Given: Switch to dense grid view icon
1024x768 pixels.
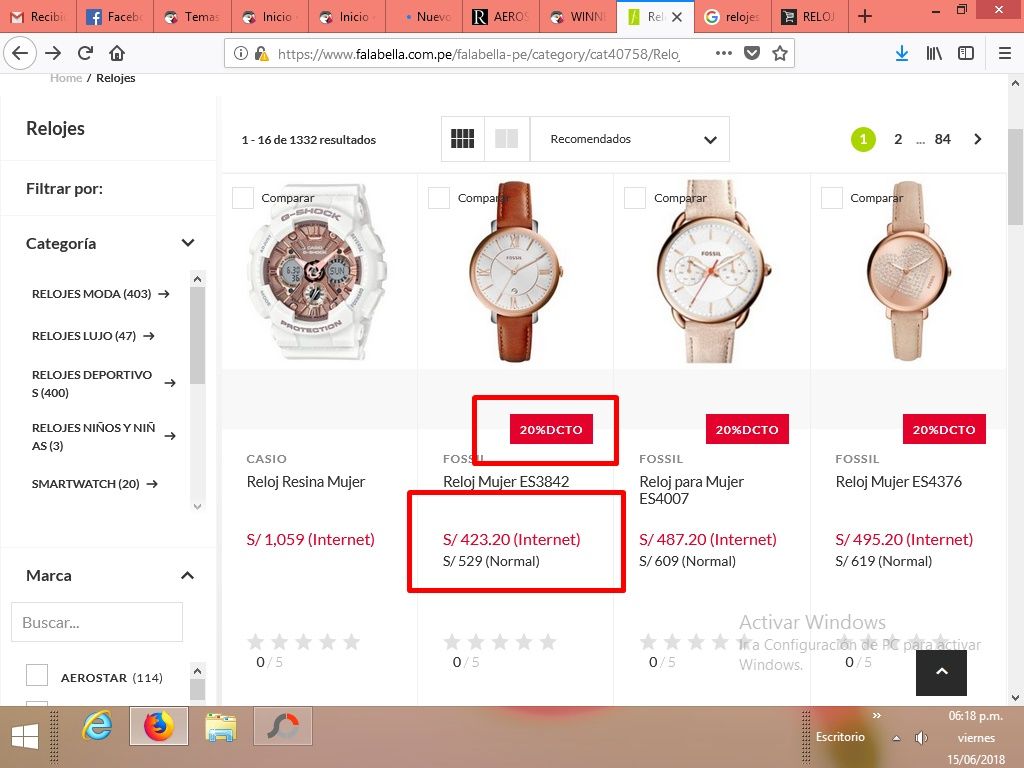Looking at the screenshot, I should pyautogui.click(x=462, y=138).
